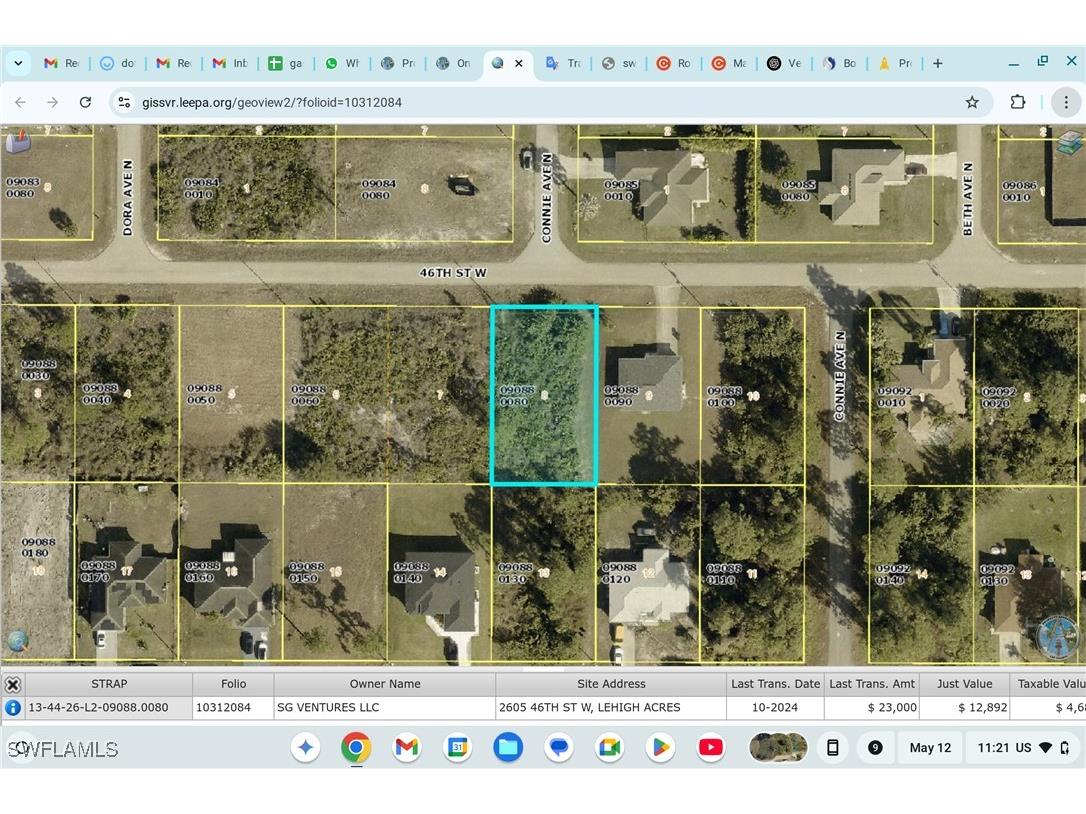Launch Google Meet from the shelf

pyautogui.click(x=609, y=747)
